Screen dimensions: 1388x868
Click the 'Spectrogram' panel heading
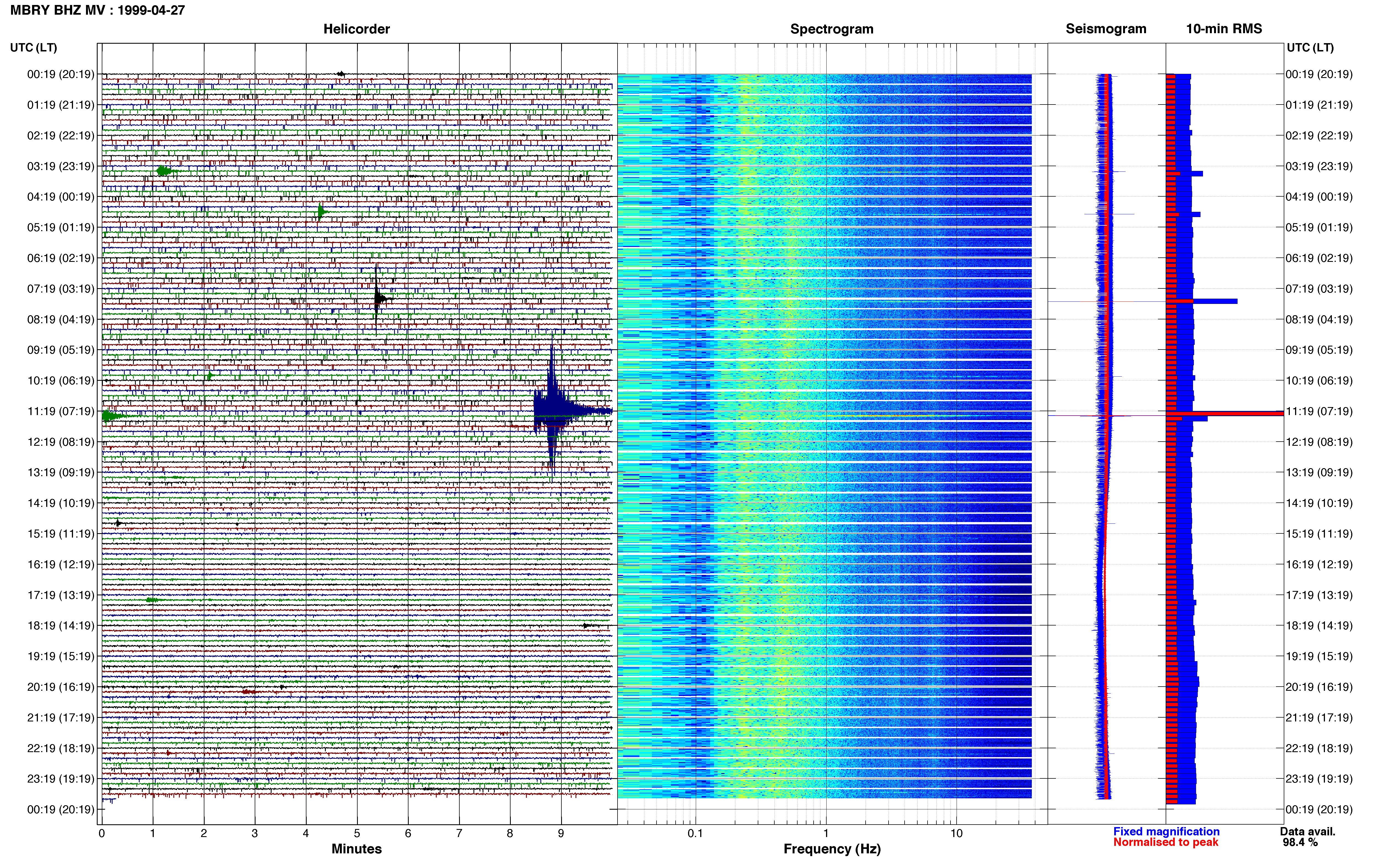(832, 29)
